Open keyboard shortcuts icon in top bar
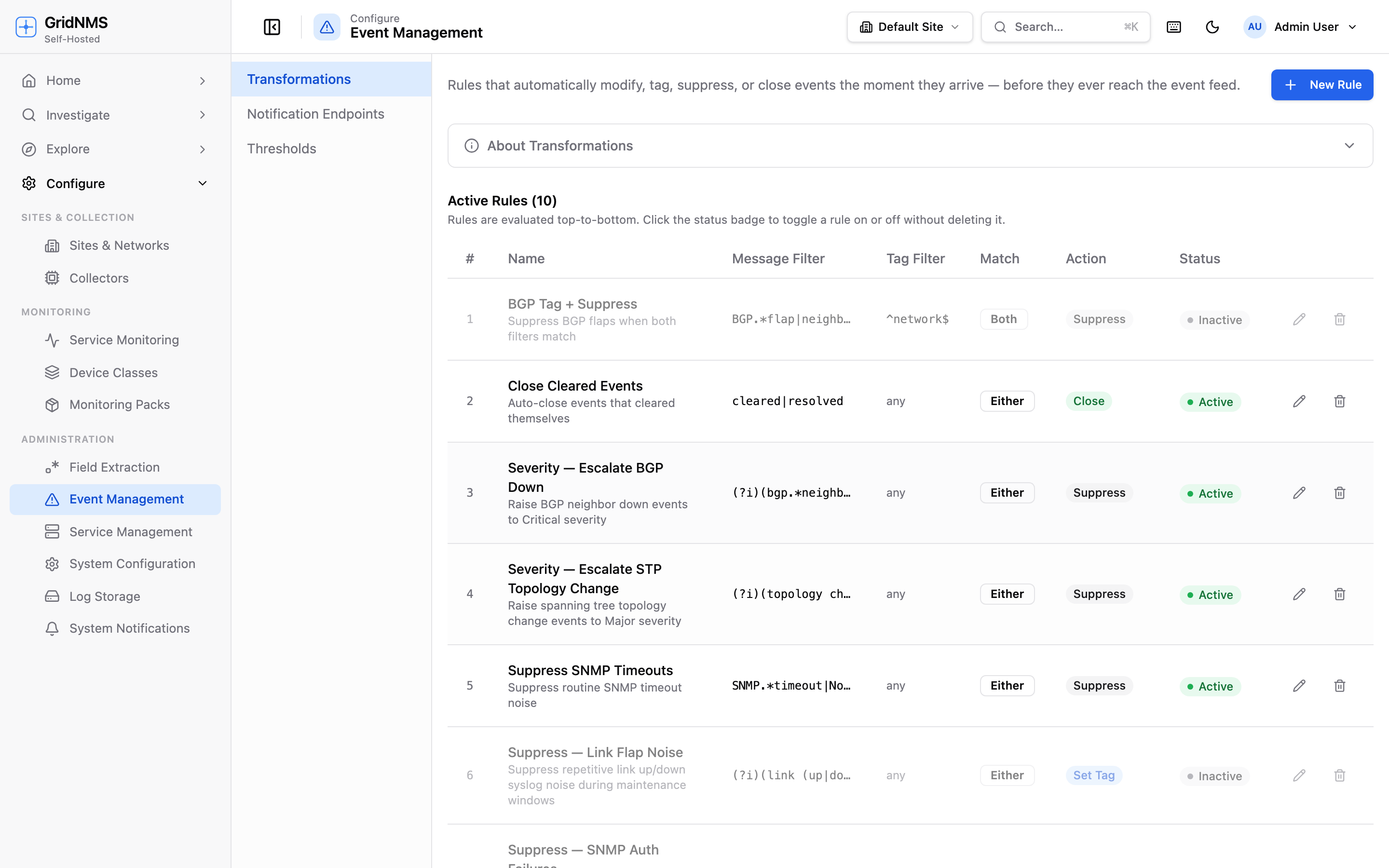 (1174, 27)
